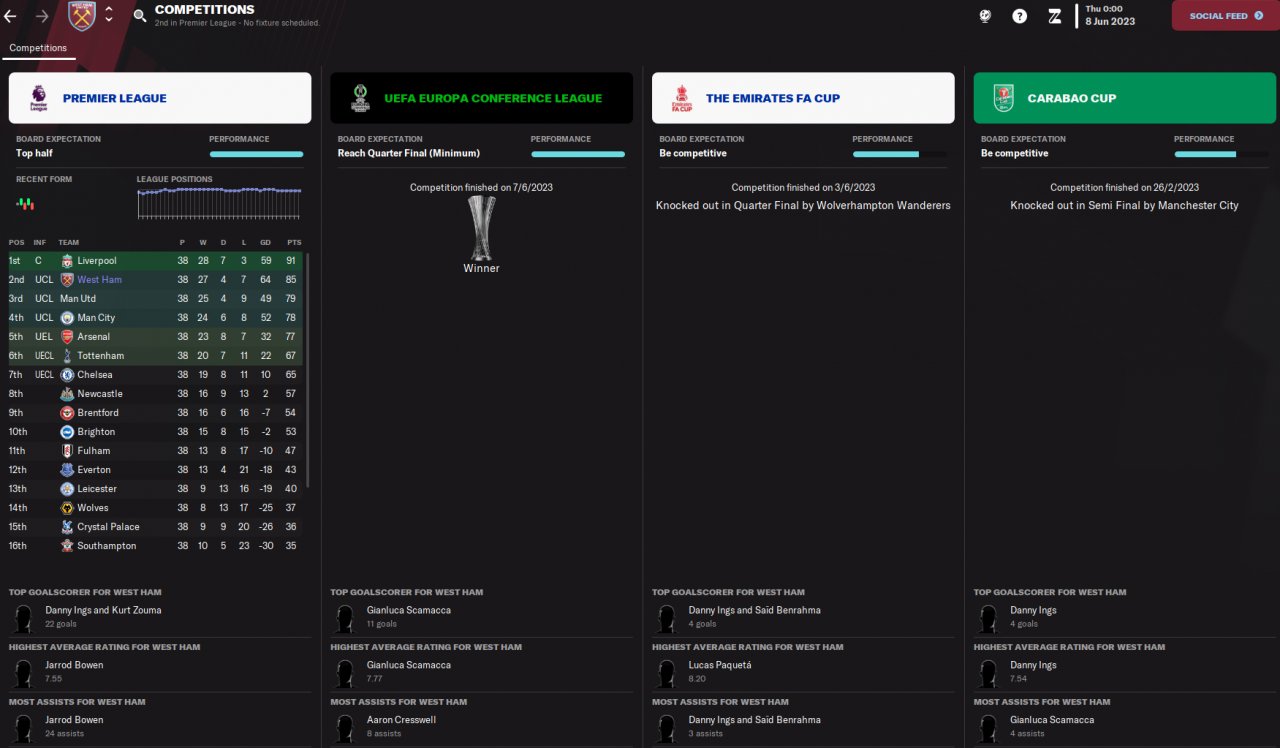Screen dimensions: 1280x748
Task: Click the Newcastle badge
Action: [x=67, y=394]
